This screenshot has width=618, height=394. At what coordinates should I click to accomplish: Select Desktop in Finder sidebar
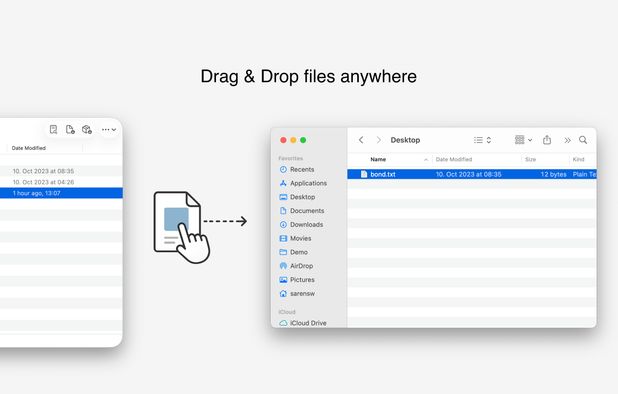pyautogui.click(x=297, y=197)
